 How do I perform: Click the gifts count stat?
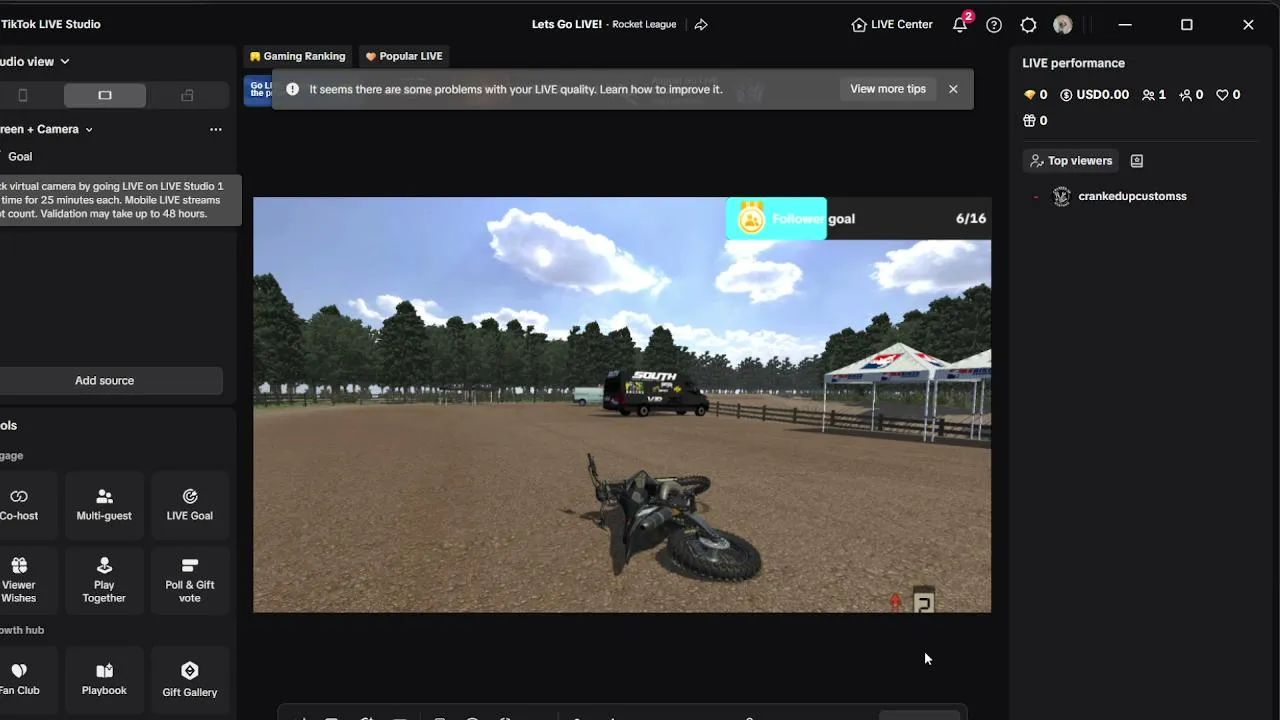1035,121
